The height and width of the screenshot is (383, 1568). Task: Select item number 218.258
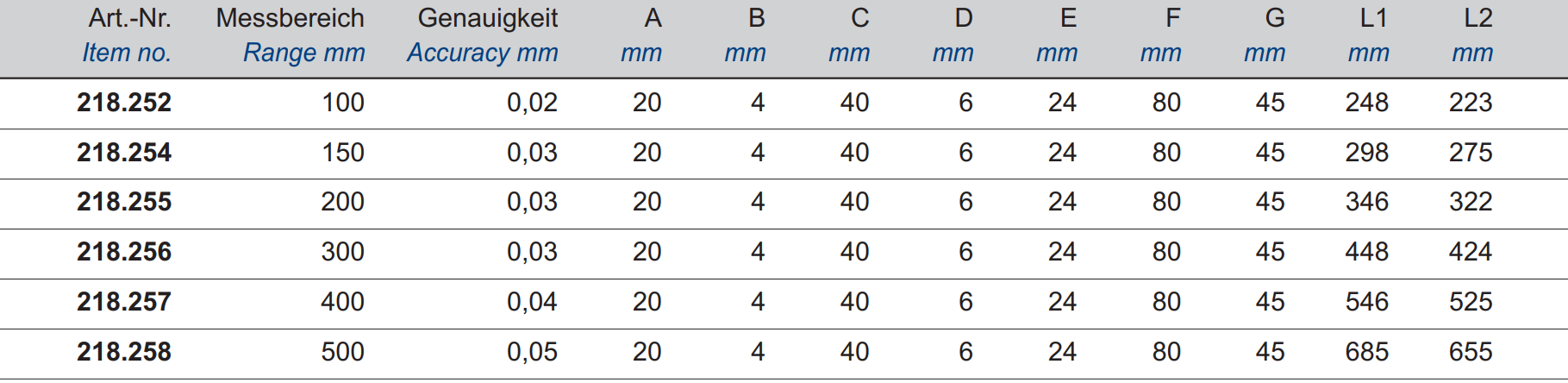(x=124, y=352)
